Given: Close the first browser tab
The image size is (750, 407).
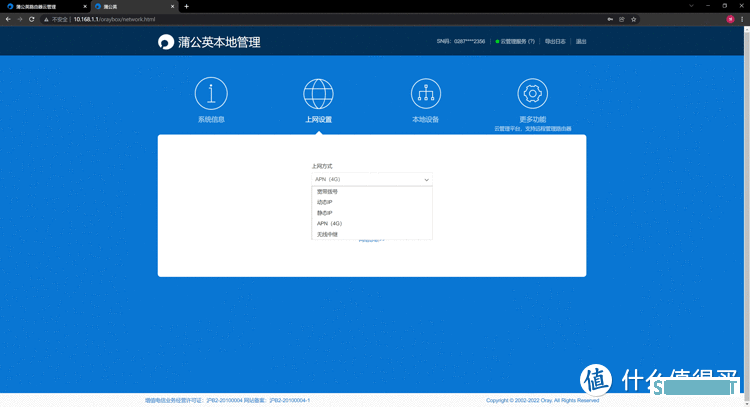Looking at the screenshot, I should coord(85,7).
